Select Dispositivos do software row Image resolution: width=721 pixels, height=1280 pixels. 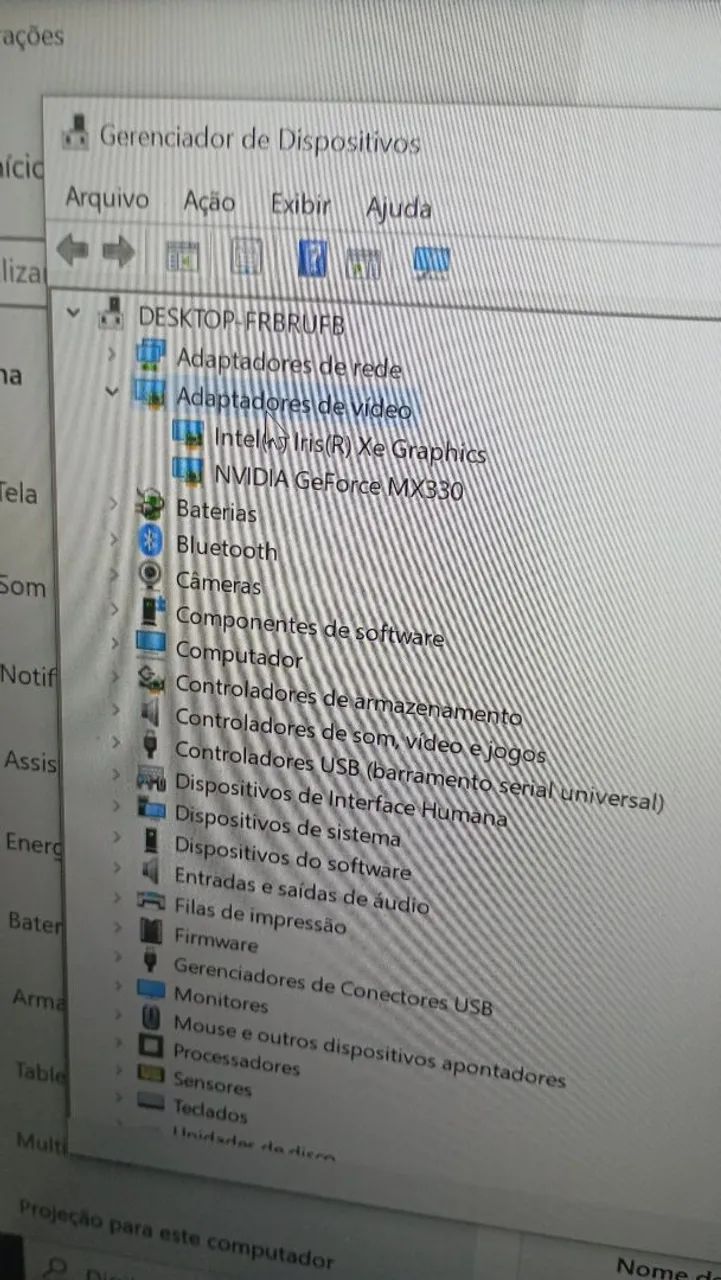tap(292, 857)
